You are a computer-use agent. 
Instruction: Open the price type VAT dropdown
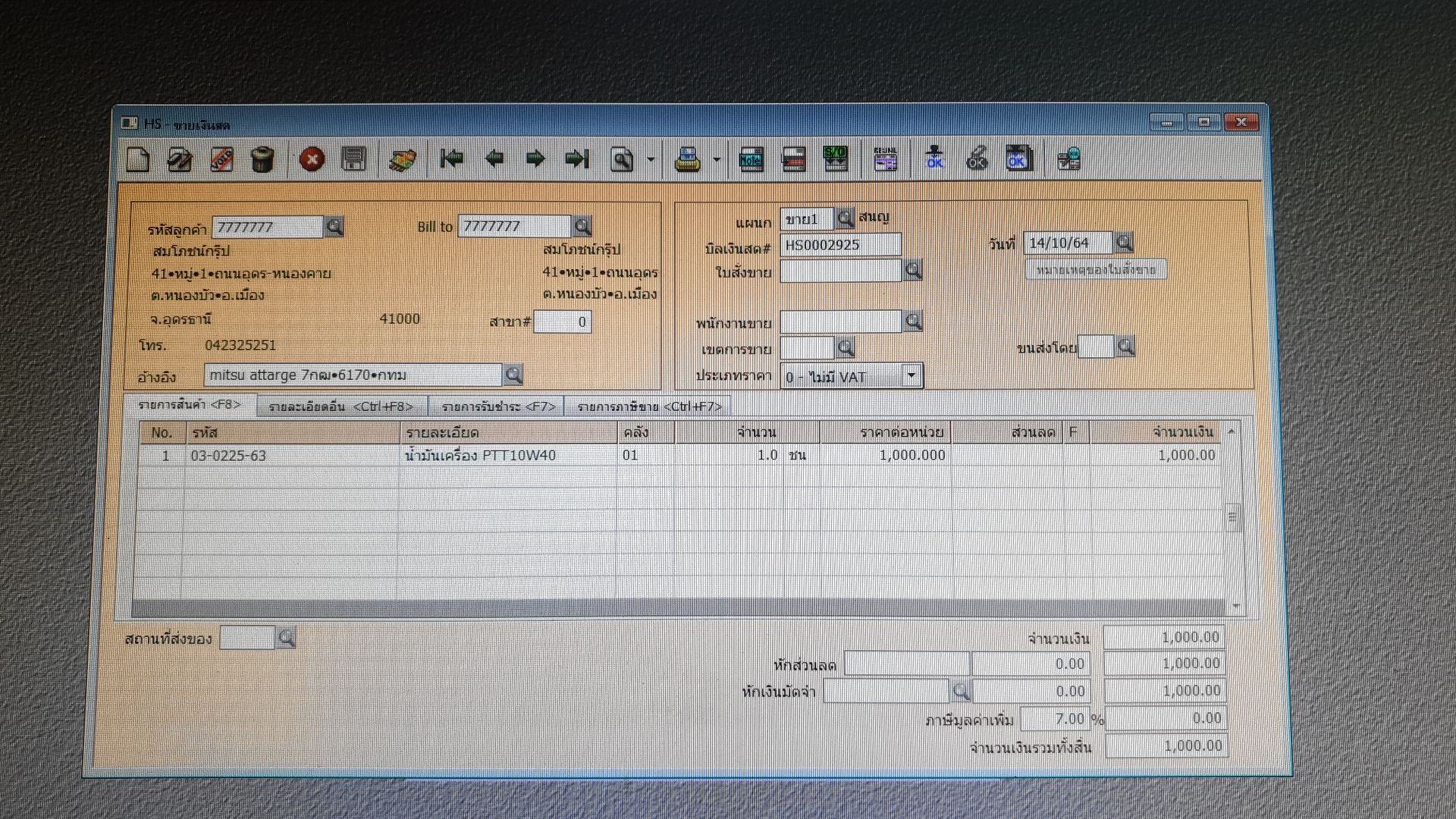point(912,376)
